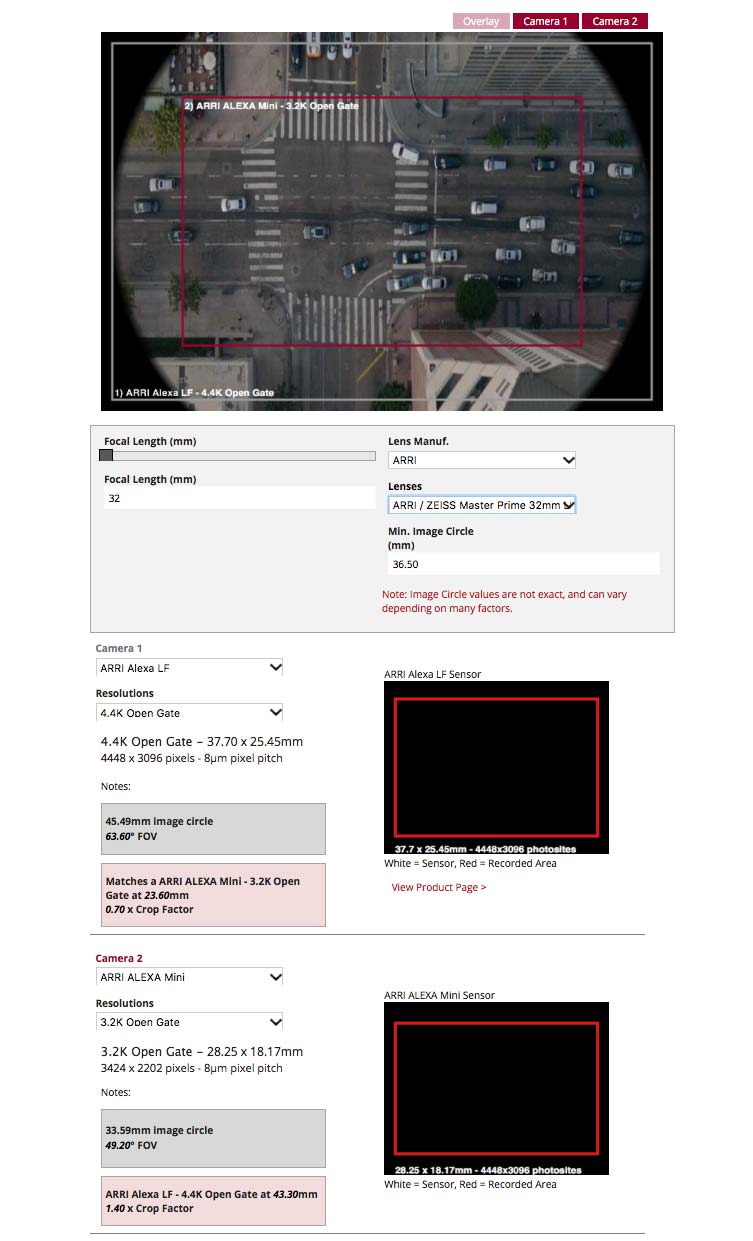Click the red Camera 2 section label
Image resolution: width=753 pixels, height=1241 pixels.
point(119,958)
